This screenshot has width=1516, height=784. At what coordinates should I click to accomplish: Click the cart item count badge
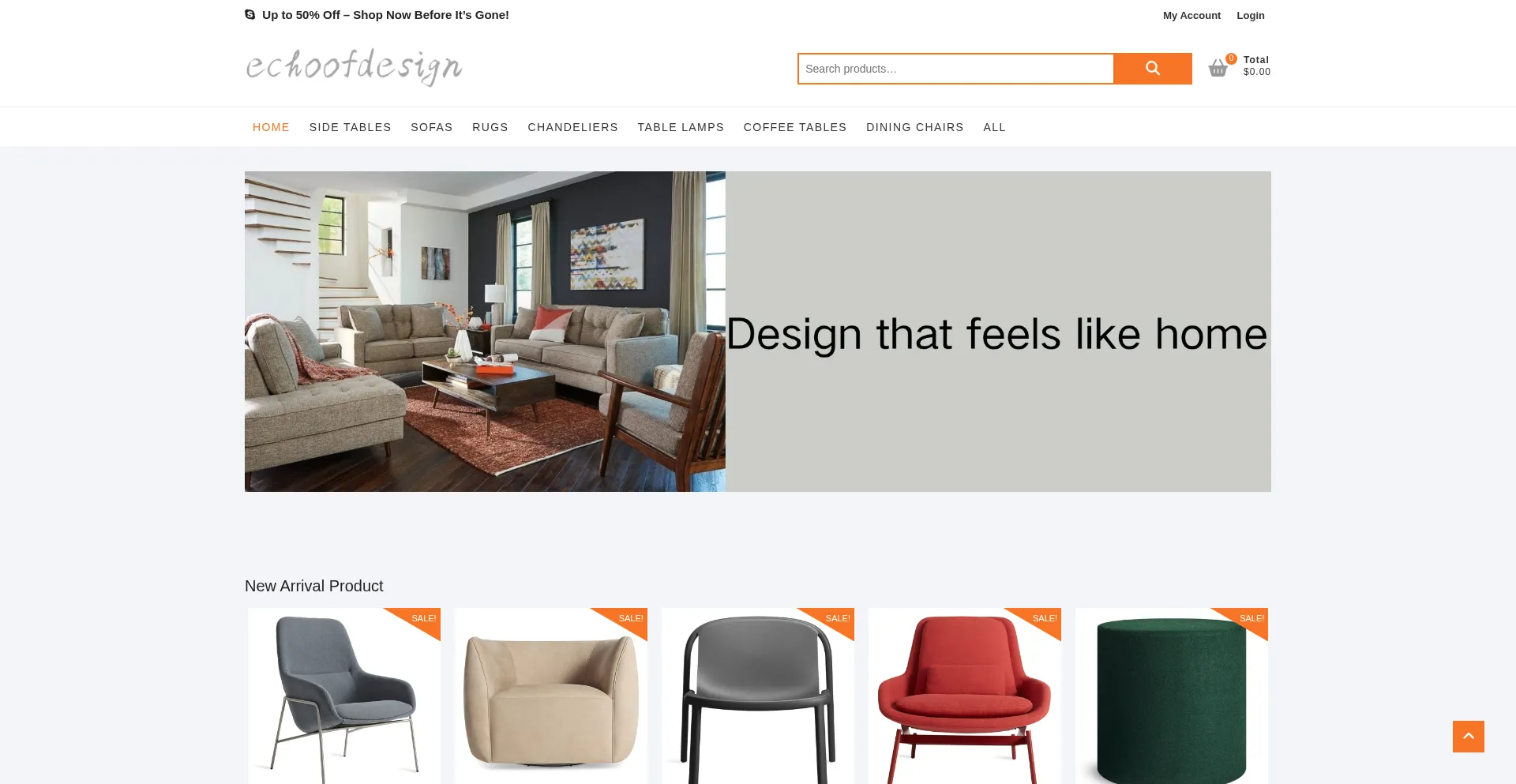click(x=1231, y=58)
